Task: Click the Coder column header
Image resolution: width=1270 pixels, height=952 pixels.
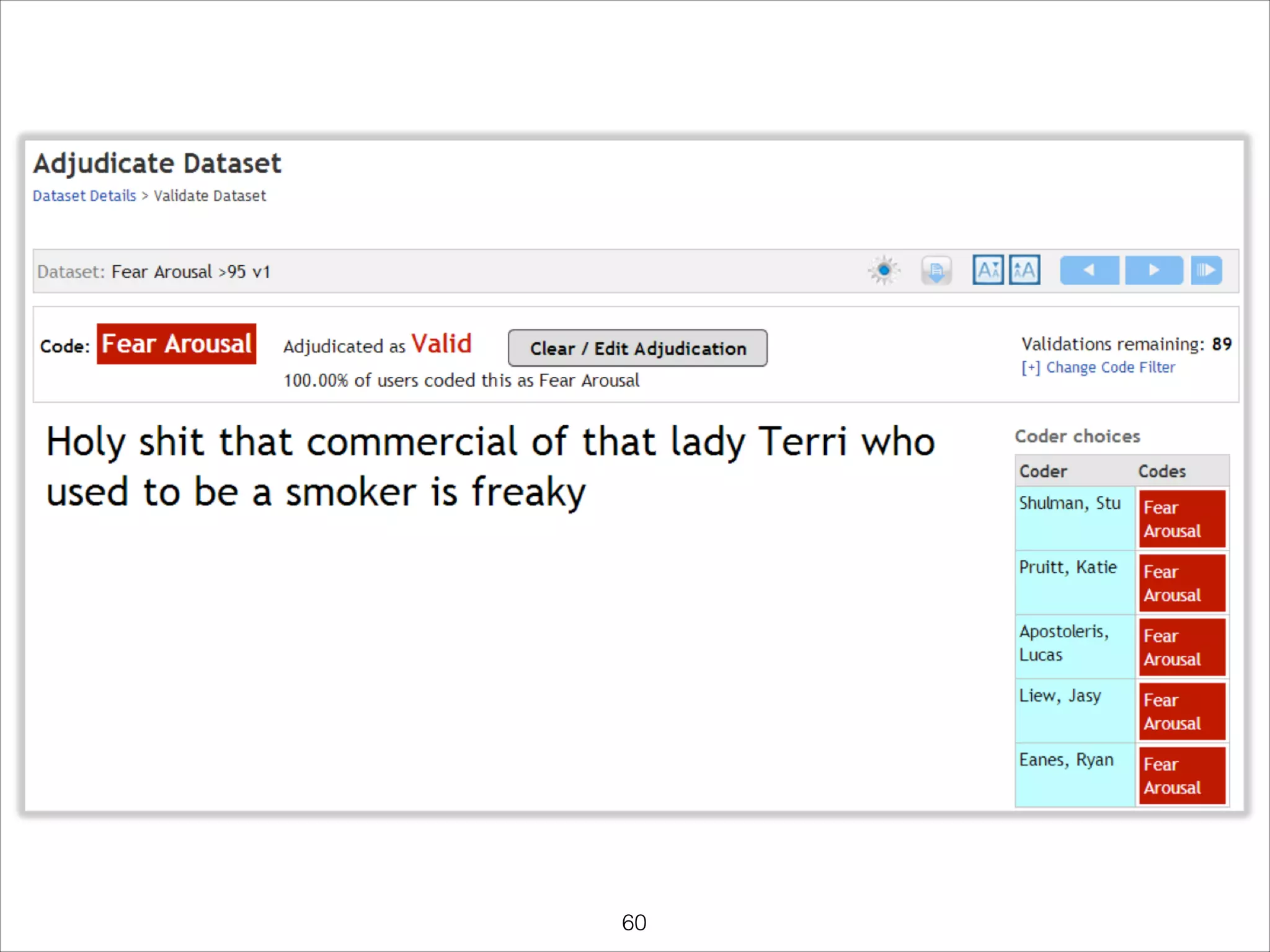Action: click(x=1043, y=472)
